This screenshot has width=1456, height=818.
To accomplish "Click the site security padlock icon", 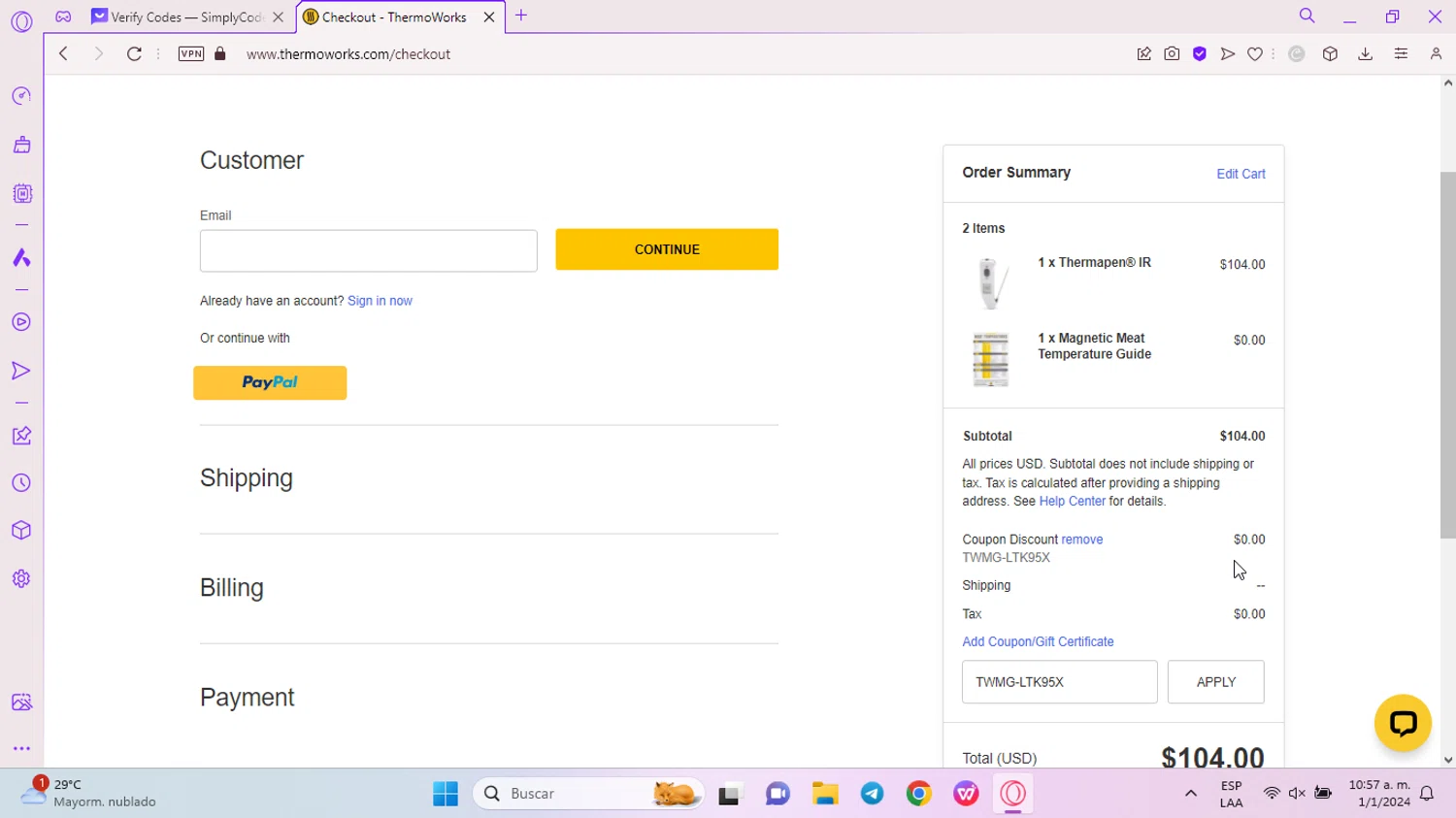I will point(220,54).
